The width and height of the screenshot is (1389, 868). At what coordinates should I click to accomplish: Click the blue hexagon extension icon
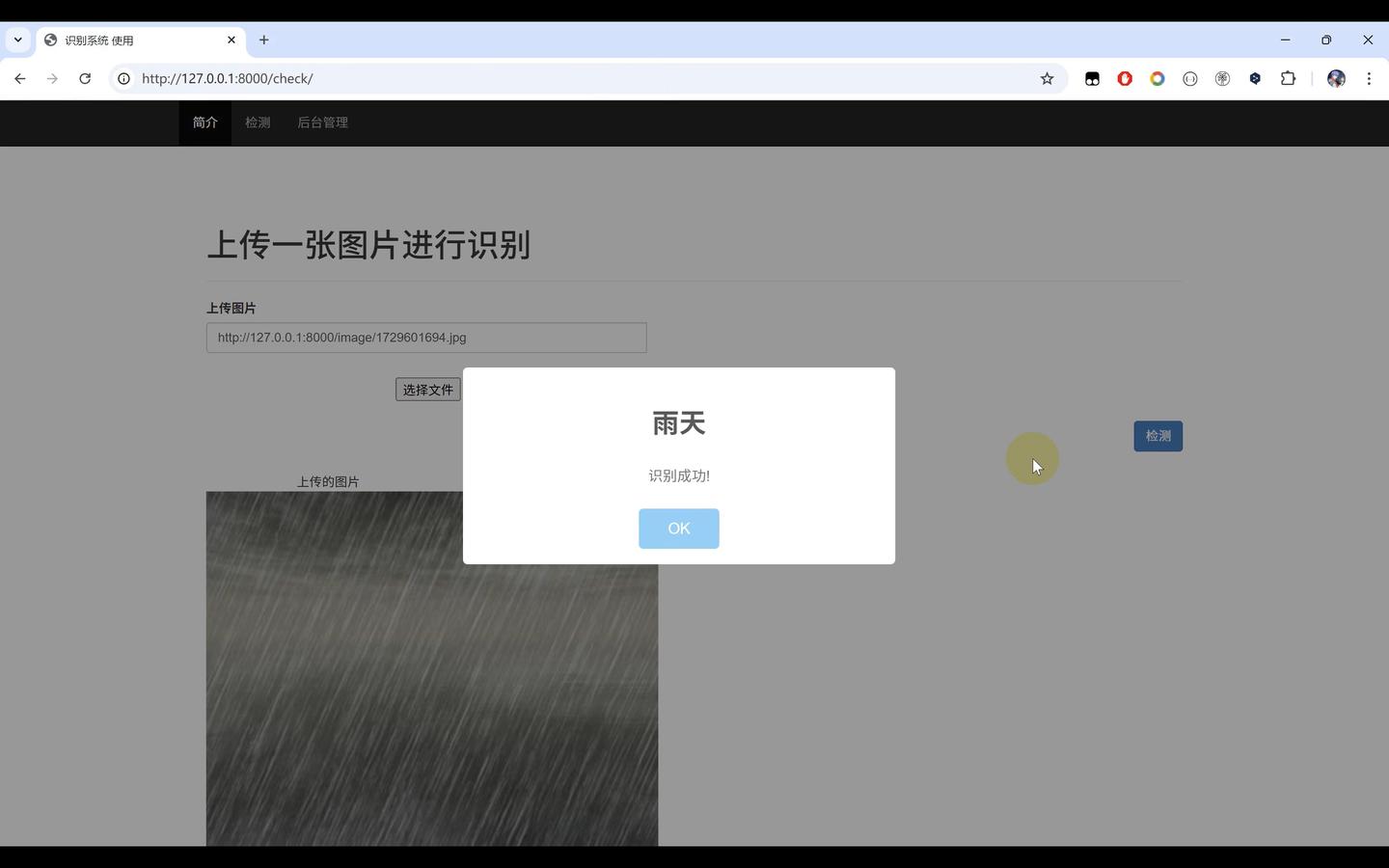tap(1255, 78)
